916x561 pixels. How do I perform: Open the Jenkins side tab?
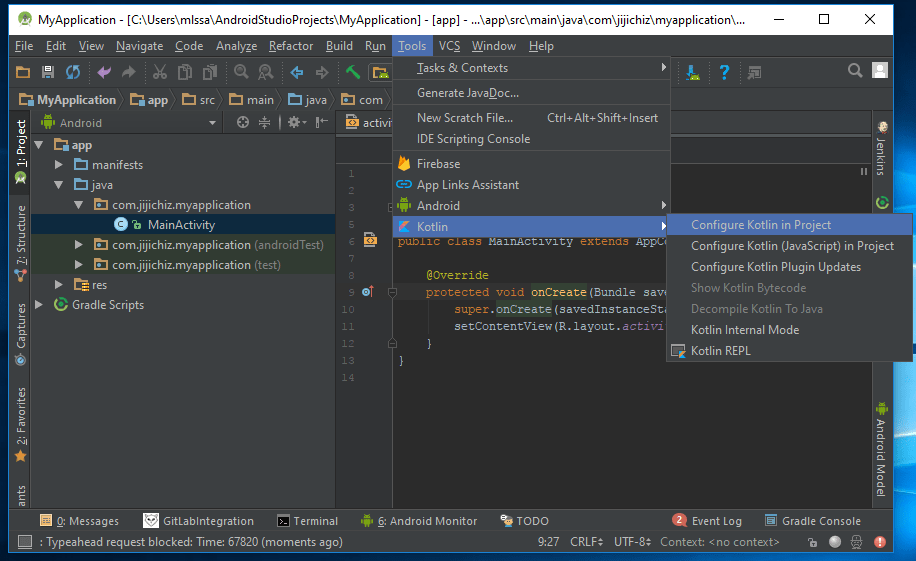coord(882,148)
